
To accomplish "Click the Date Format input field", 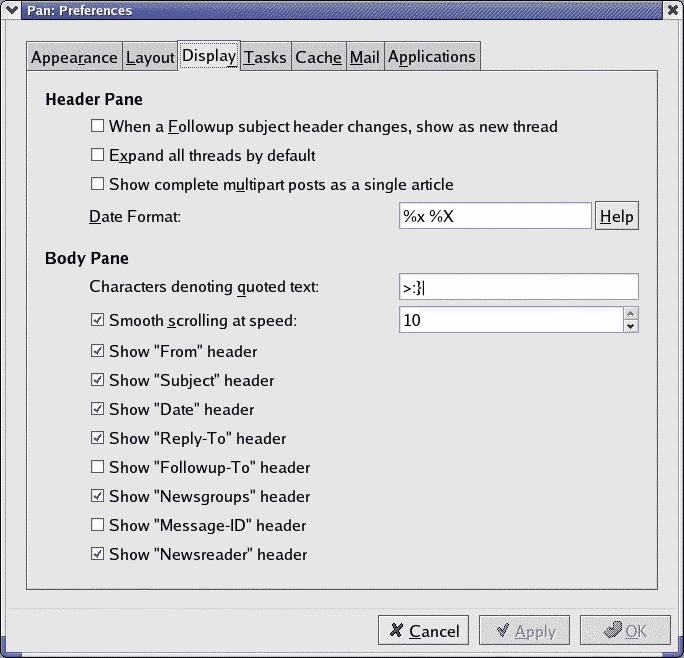I will pos(495,216).
